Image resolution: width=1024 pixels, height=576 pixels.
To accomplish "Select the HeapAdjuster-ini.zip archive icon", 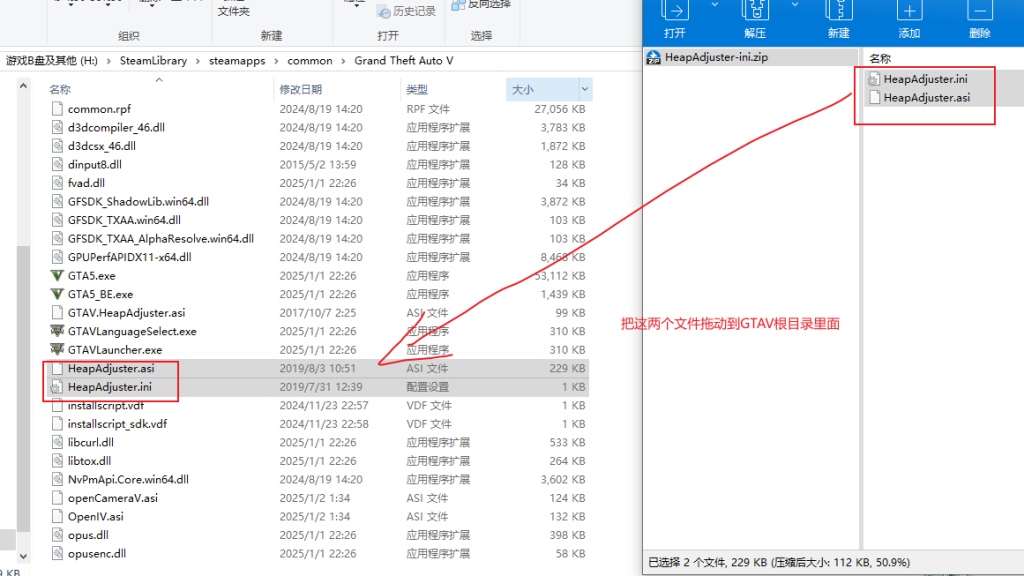I will pyautogui.click(x=654, y=57).
